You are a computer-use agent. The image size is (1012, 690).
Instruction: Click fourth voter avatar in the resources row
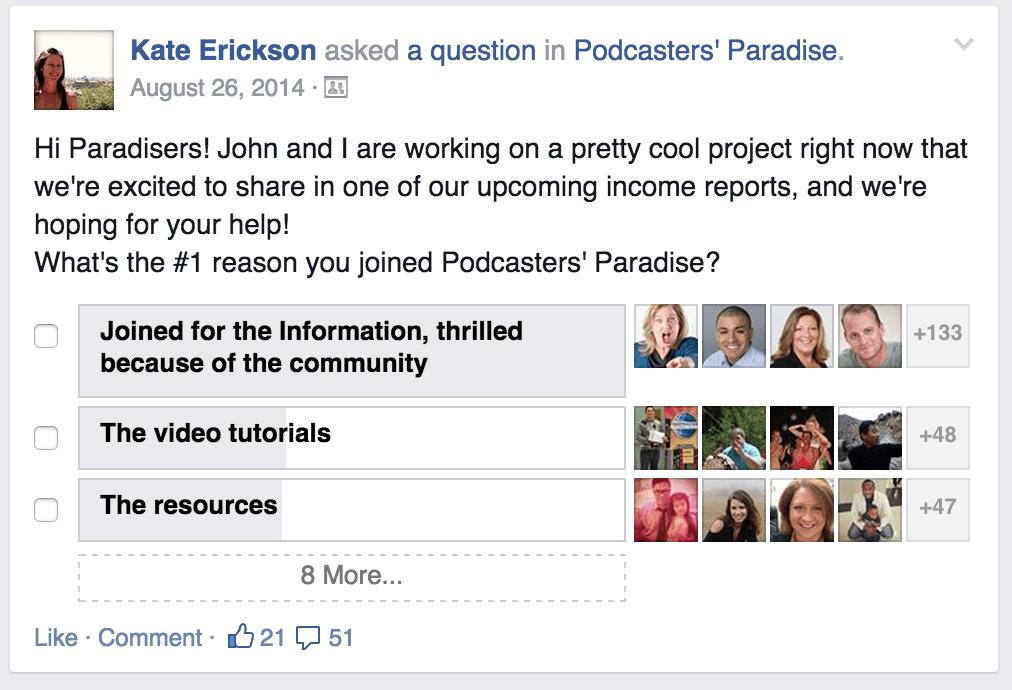[x=870, y=510]
